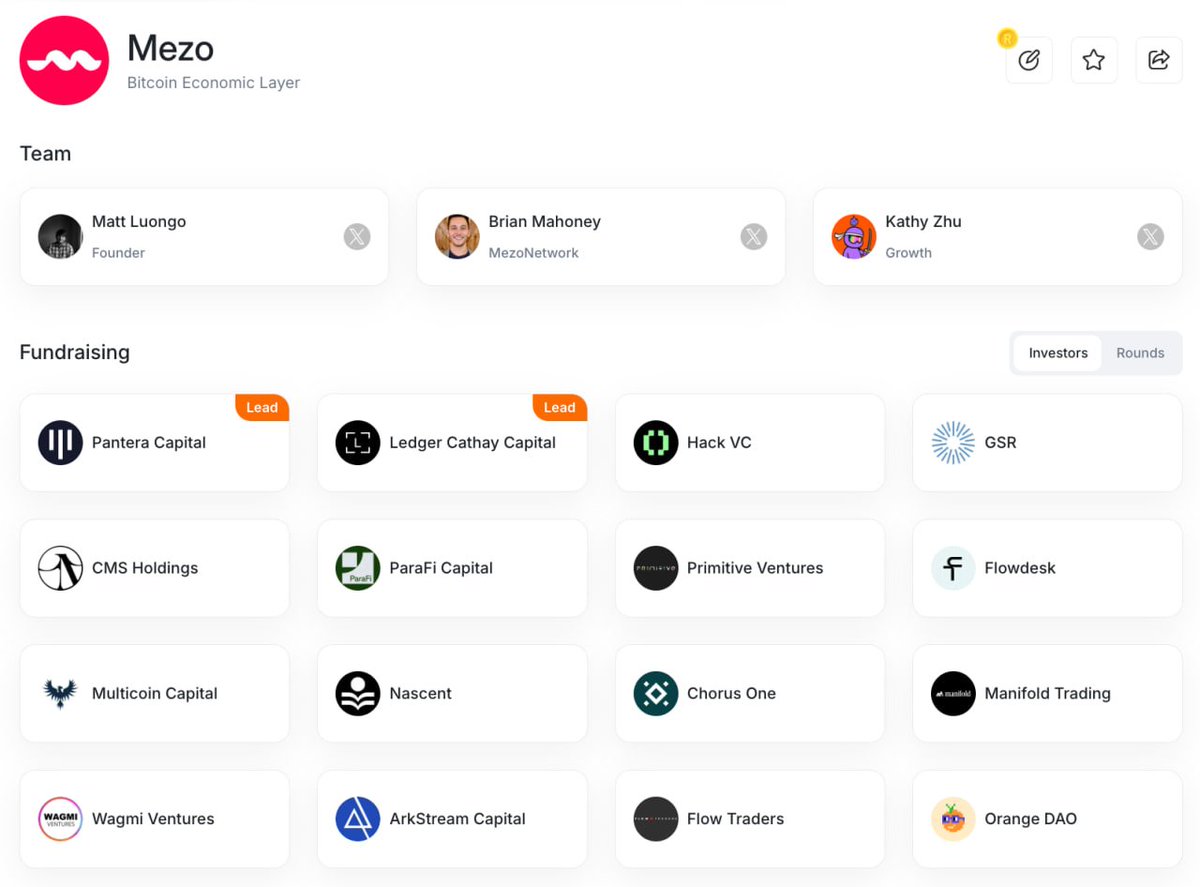Select the Orange DAO name text
This screenshot has height=887, width=1200.
[x=1031, y=819]
